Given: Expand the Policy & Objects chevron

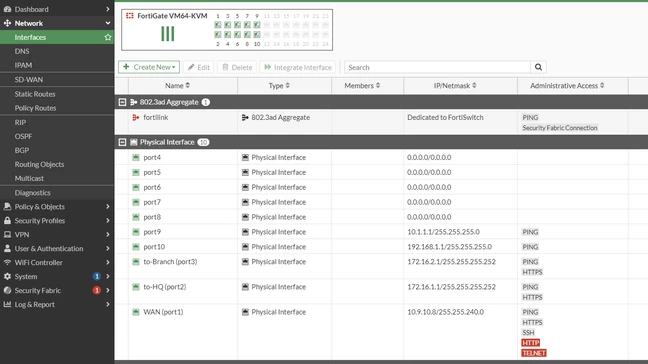Looking at the screenshot, I should [x=107, y=207].
